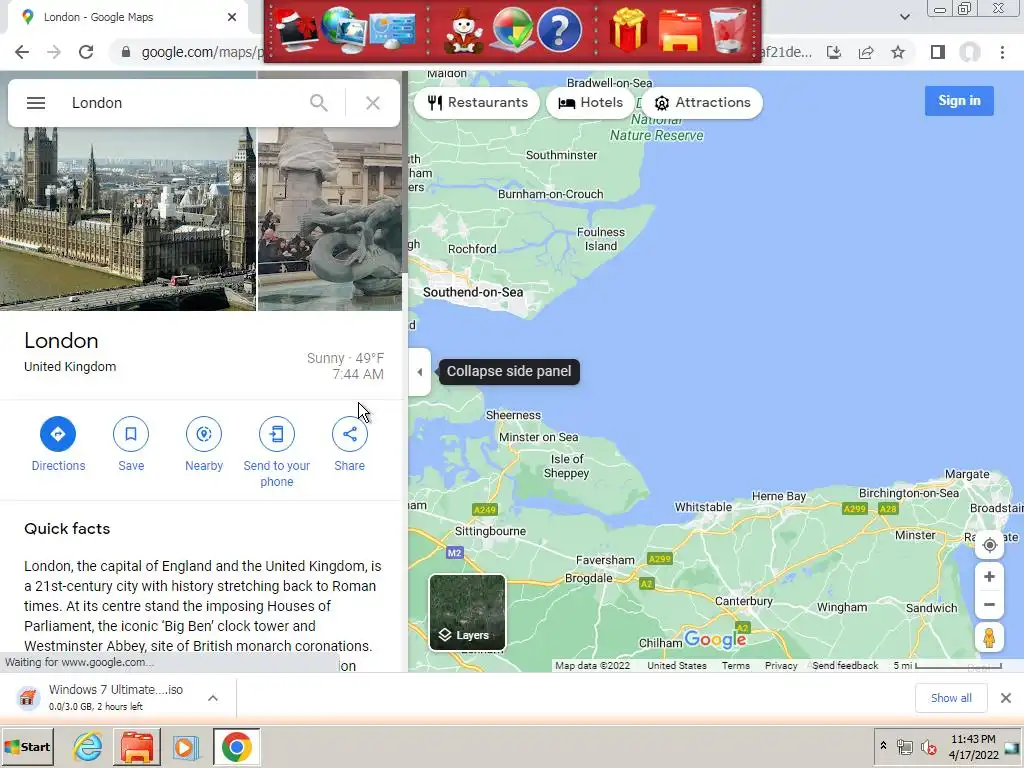Zoom out on the map
This screenshot has width=1024, height=768.
click(x=989, y=605)
